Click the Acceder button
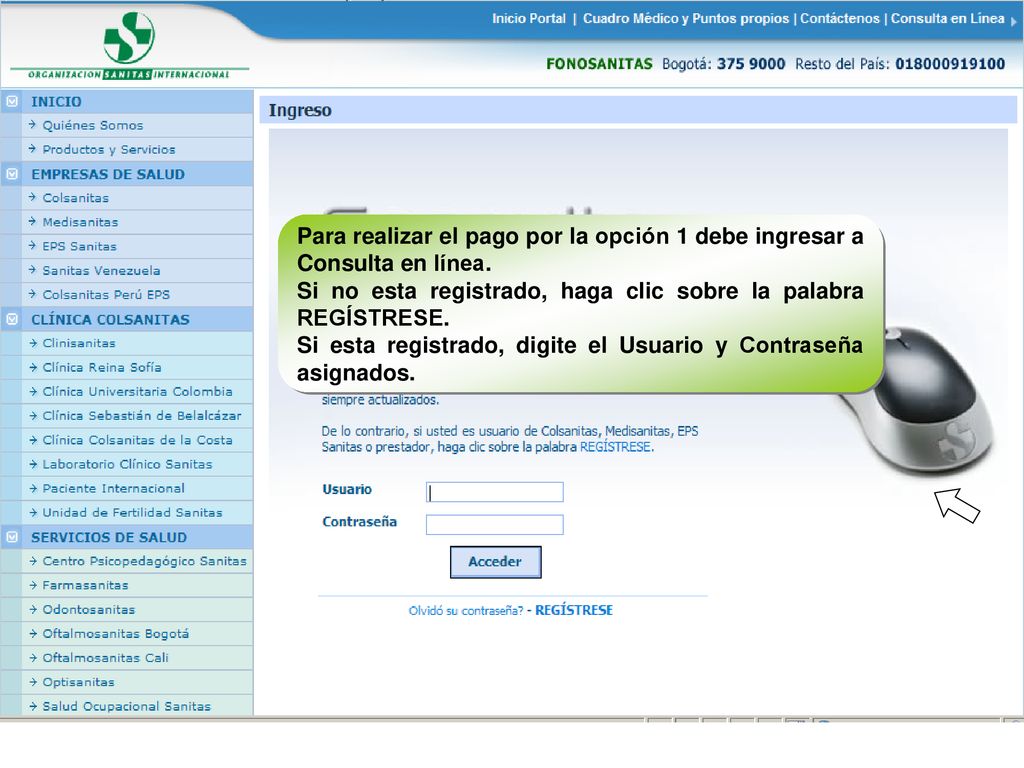 [496, 562]
